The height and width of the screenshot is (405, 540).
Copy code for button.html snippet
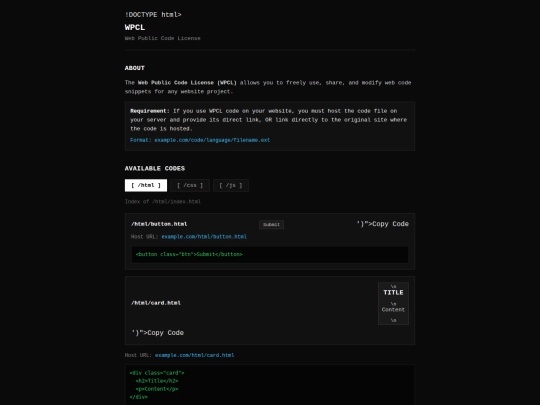point(383,224)
